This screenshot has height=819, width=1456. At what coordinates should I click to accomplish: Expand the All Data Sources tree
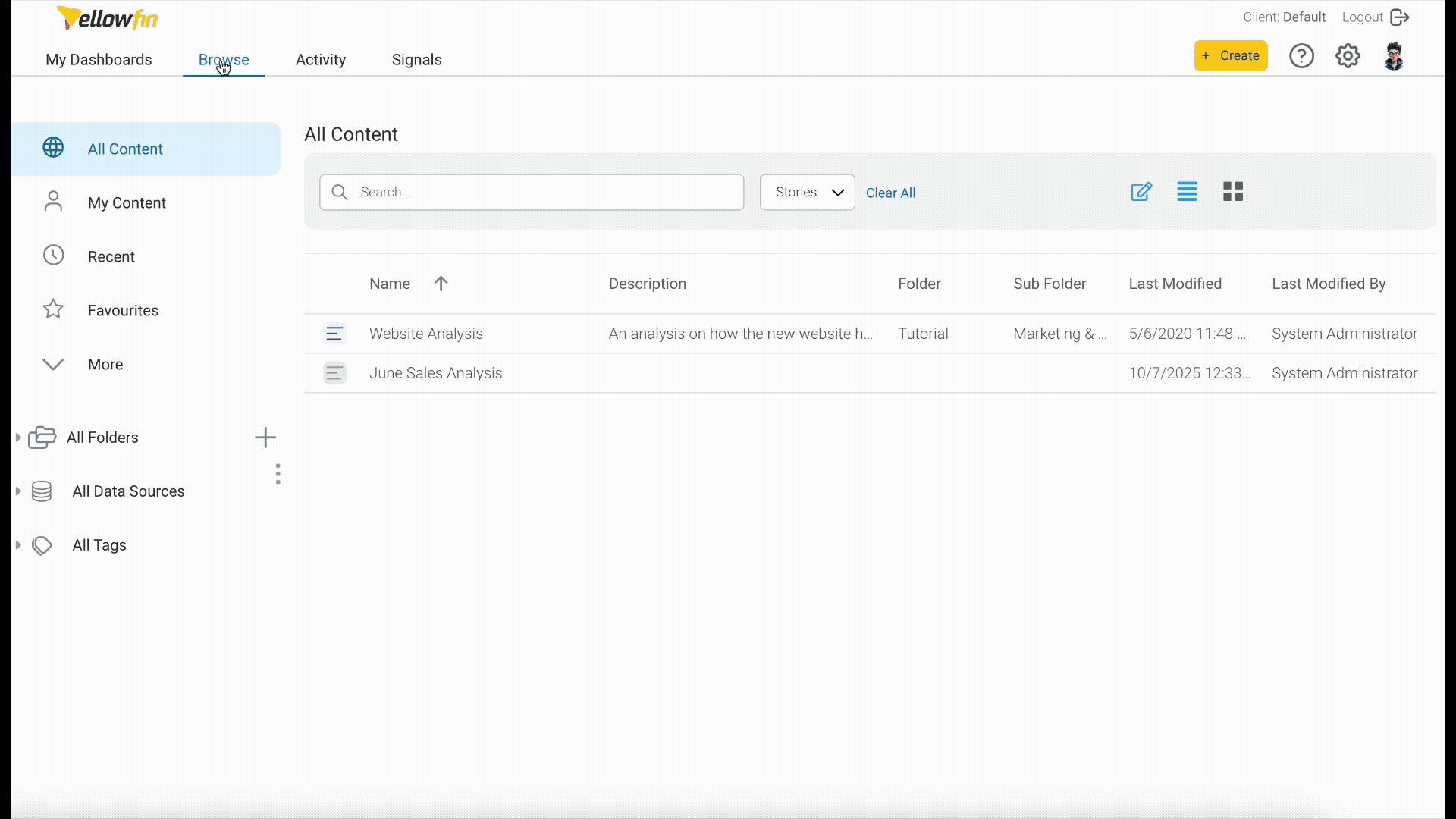tap(18, 491)
